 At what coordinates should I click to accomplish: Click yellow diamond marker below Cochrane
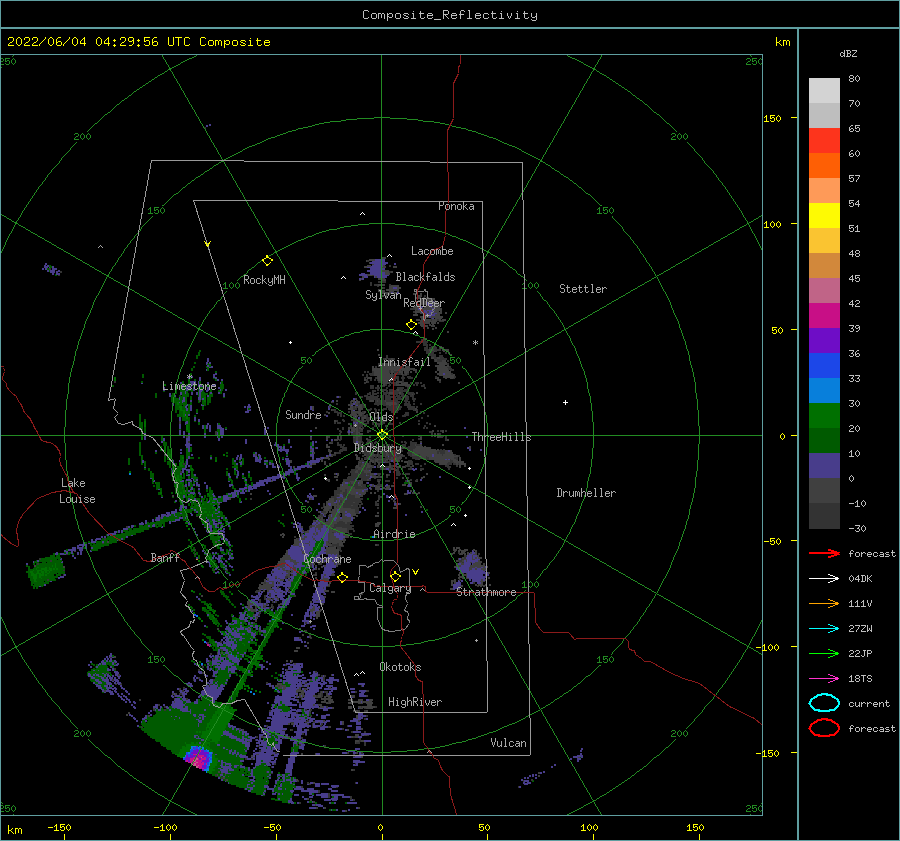click(x=342, y=577)
